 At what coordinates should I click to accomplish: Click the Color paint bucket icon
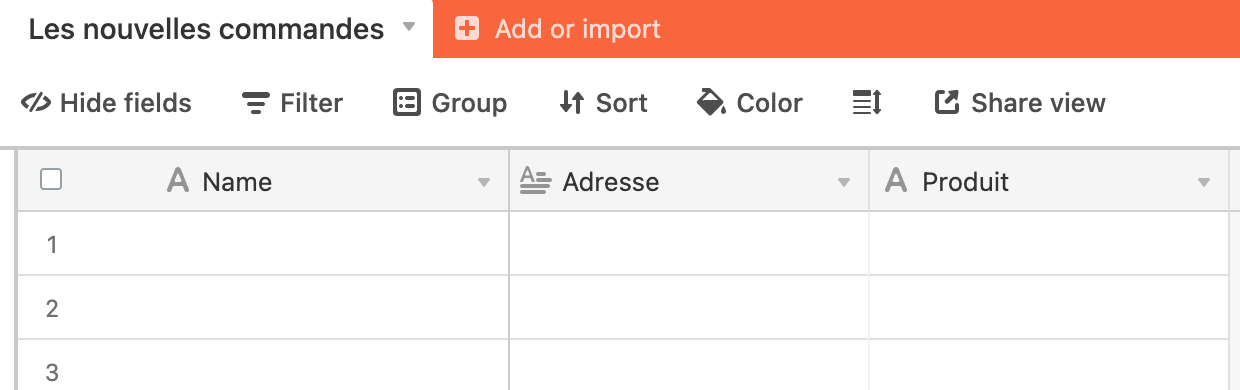pos(711,103)
